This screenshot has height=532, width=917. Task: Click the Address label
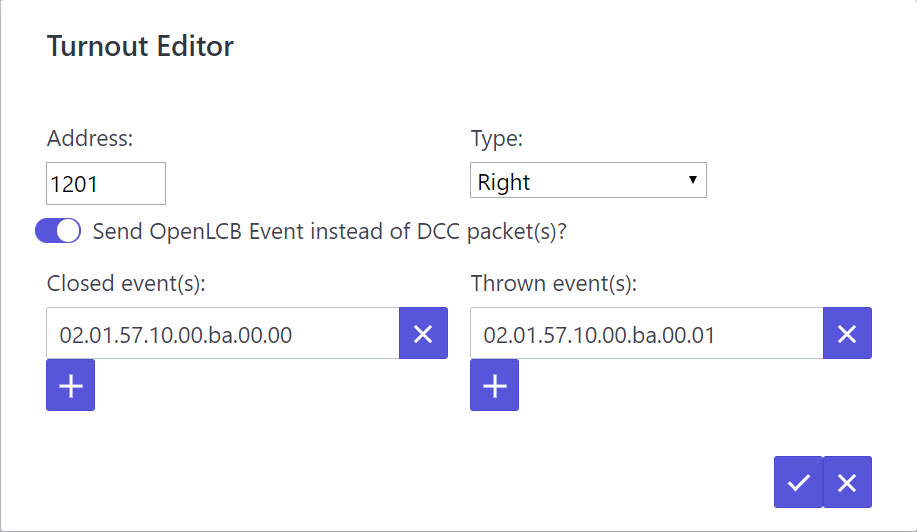pyautogui.click(x=90, y=139)
